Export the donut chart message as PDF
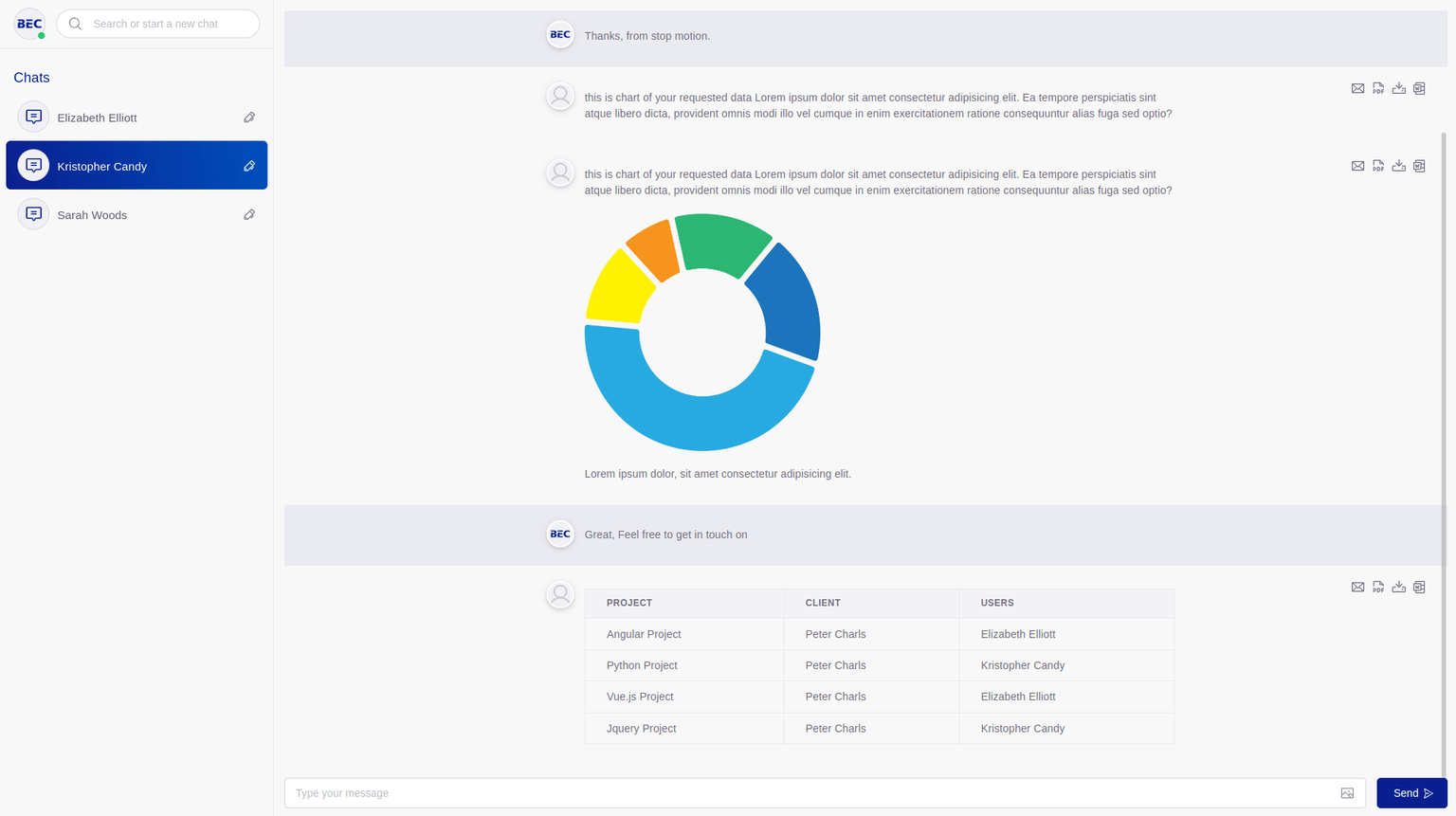Screen dimensions: 1456x816 click(1378, 166)
